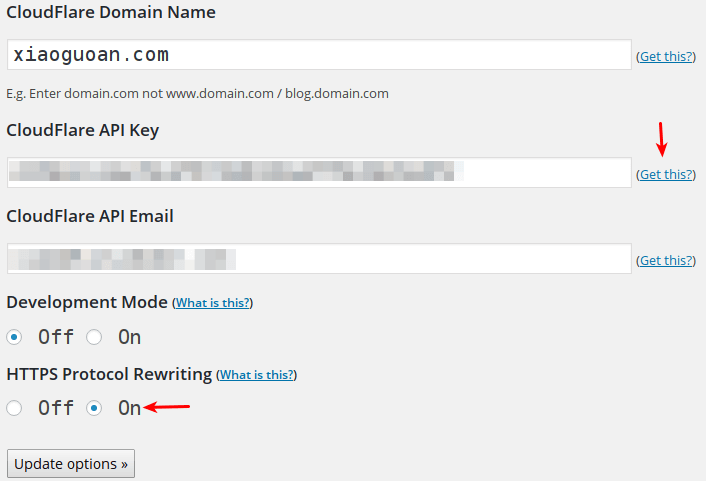Disable HTTPS Protocol Rewriting via Off radio
The image size is (706, 481).
14,408
